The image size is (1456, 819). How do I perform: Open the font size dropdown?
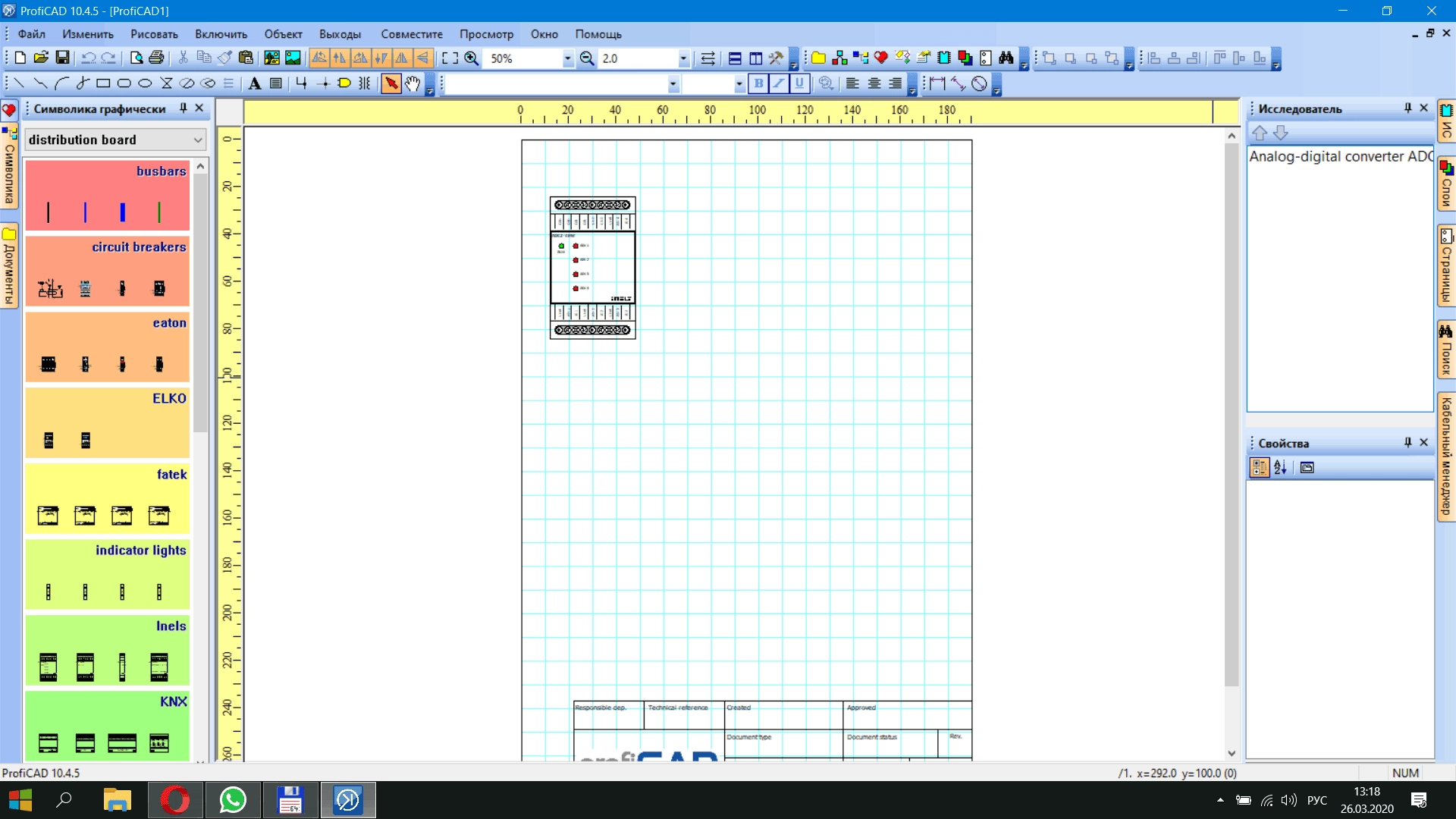point(739,83)
